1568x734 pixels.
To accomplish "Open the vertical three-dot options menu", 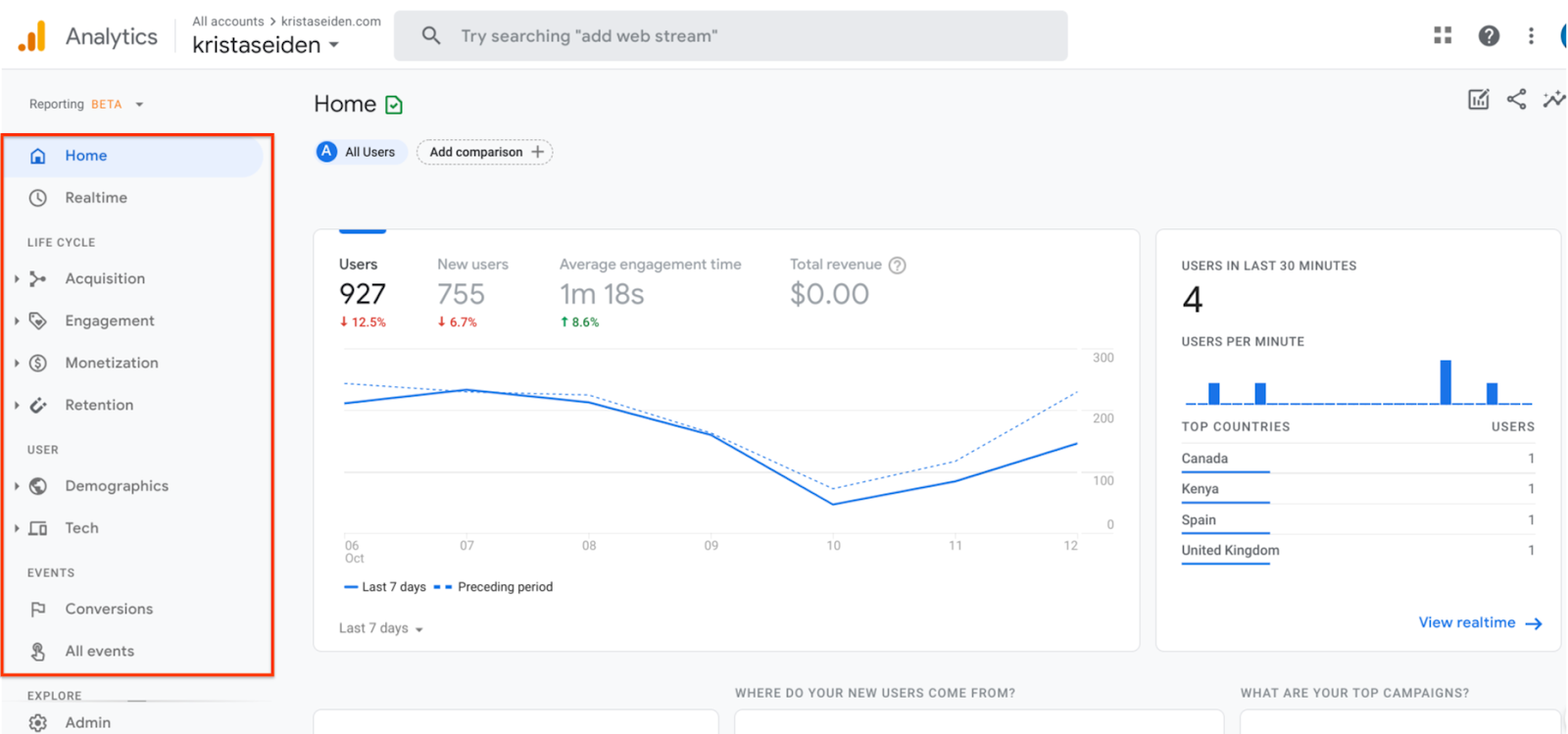I will click(x=1531, y=36).
